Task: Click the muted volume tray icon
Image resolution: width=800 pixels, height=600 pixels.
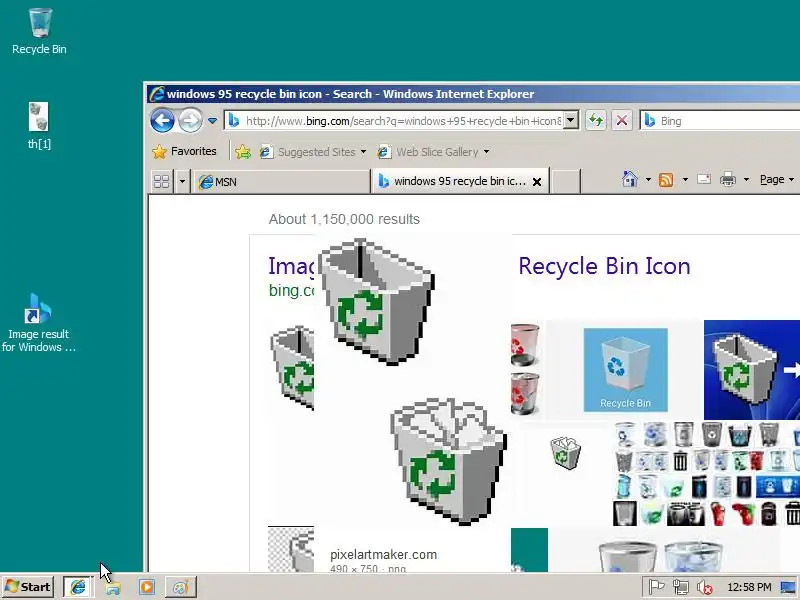Action: click(x=705, y=587)
